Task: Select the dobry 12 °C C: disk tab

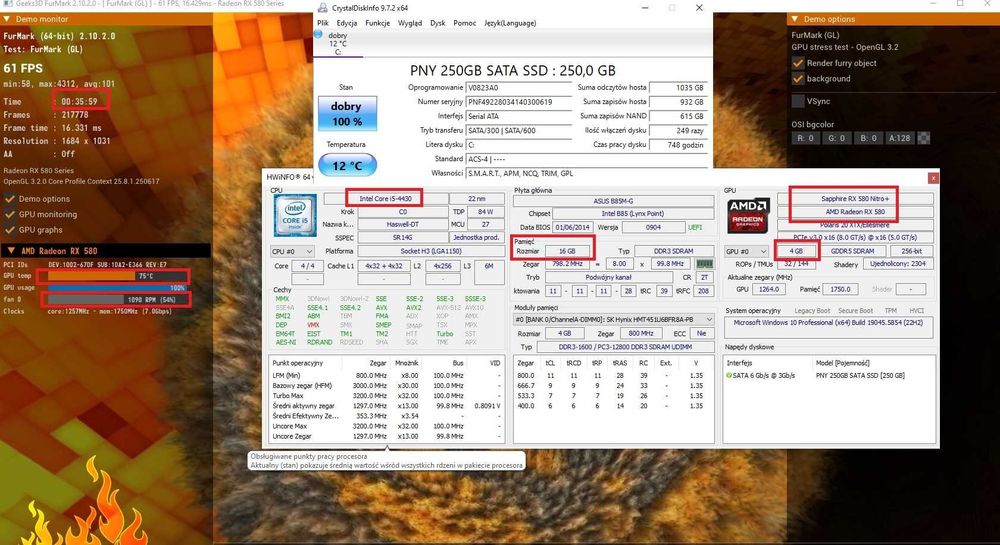Action: [x=338, y=44]
